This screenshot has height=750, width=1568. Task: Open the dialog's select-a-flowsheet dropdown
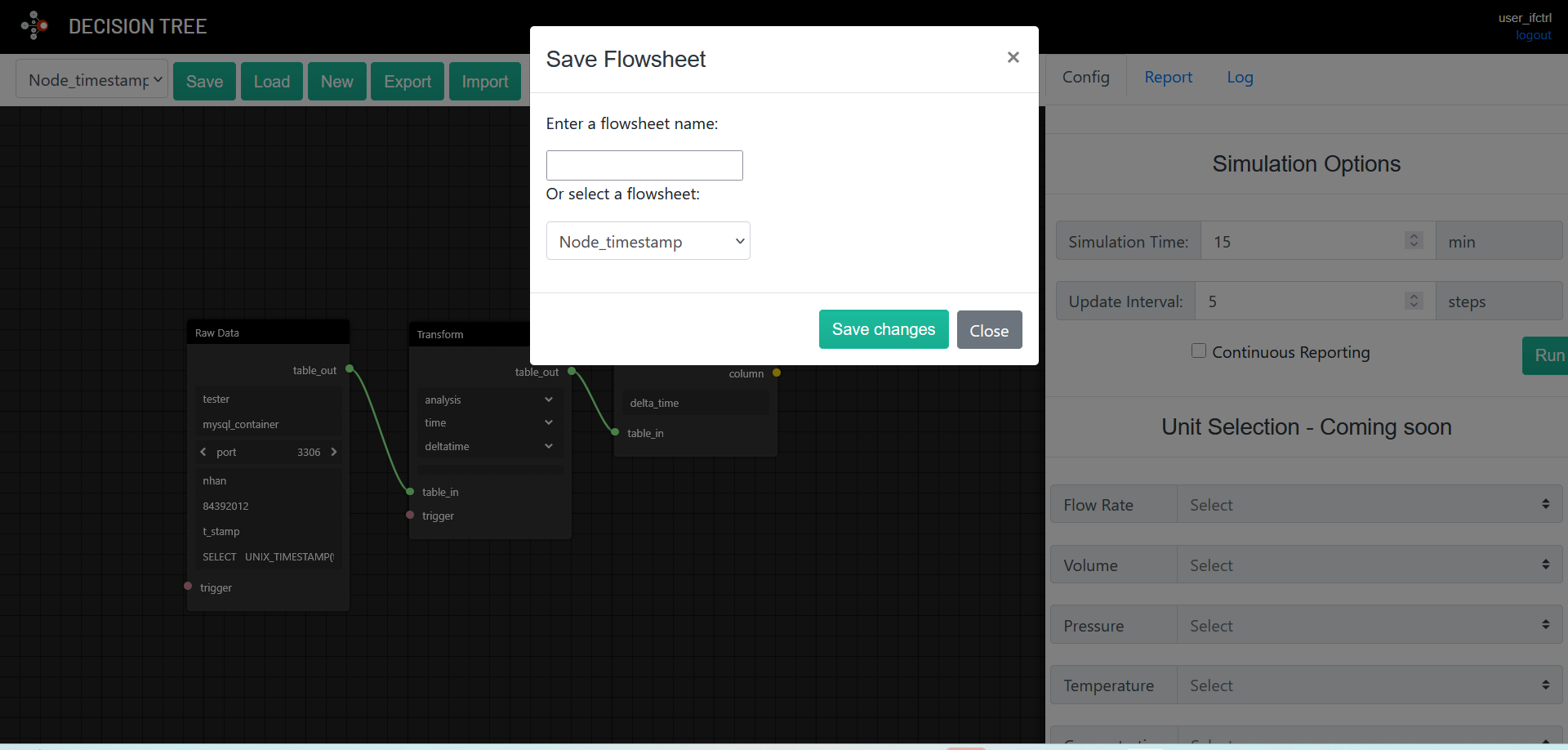(x=648, y=241)
